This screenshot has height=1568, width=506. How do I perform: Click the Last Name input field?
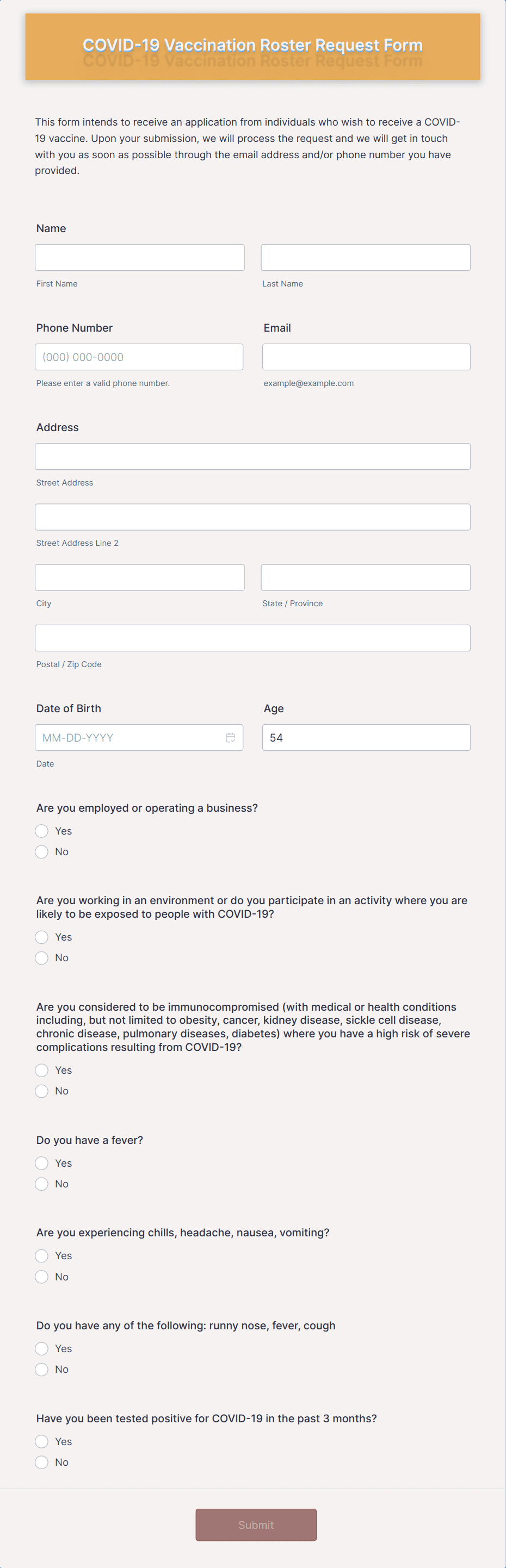click(365, 257)
